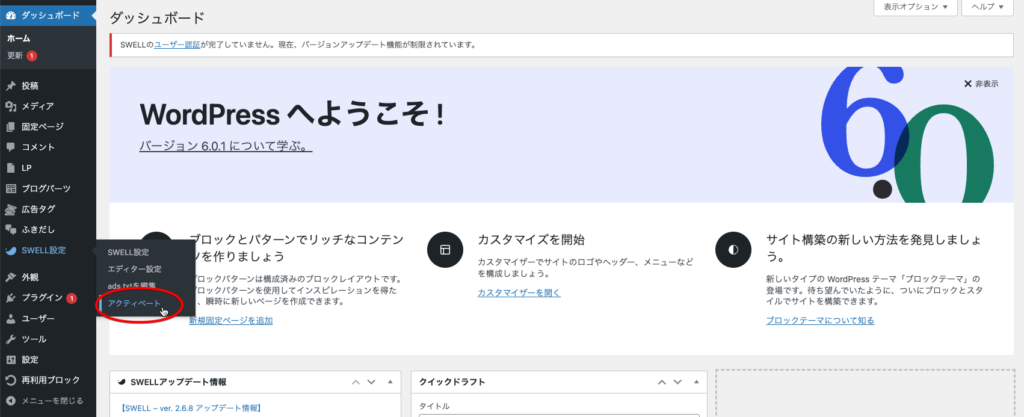Image resolution: width=1024 pixels, height=417 pixels.
Task: Open the ブログパーツ menu
Action: [48, 189]
